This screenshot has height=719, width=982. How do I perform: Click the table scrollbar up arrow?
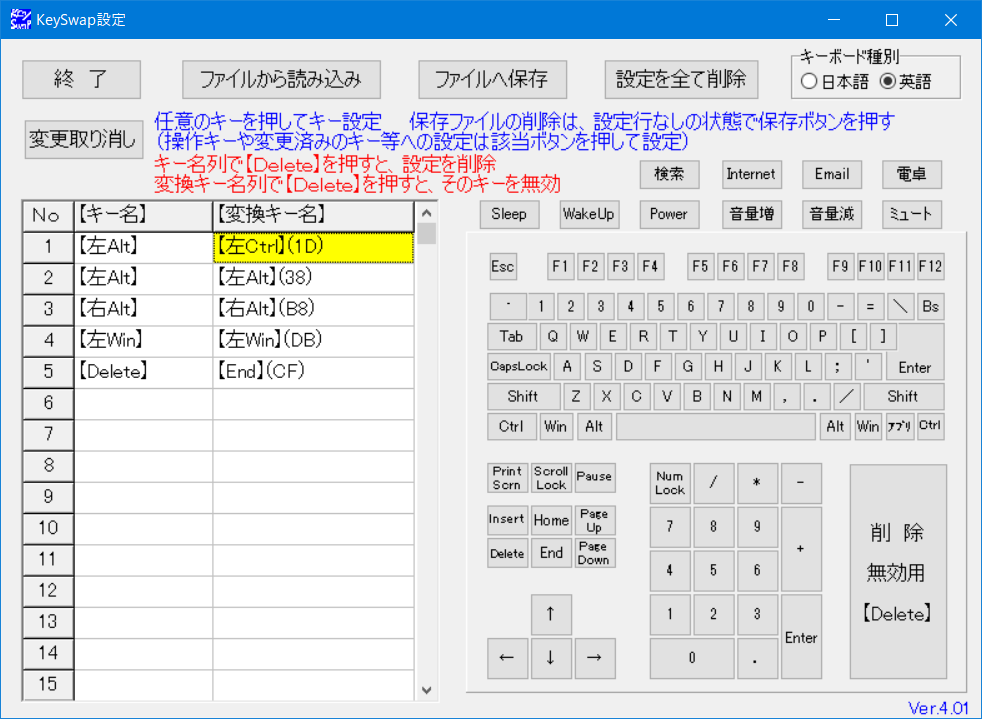(427, 213)
